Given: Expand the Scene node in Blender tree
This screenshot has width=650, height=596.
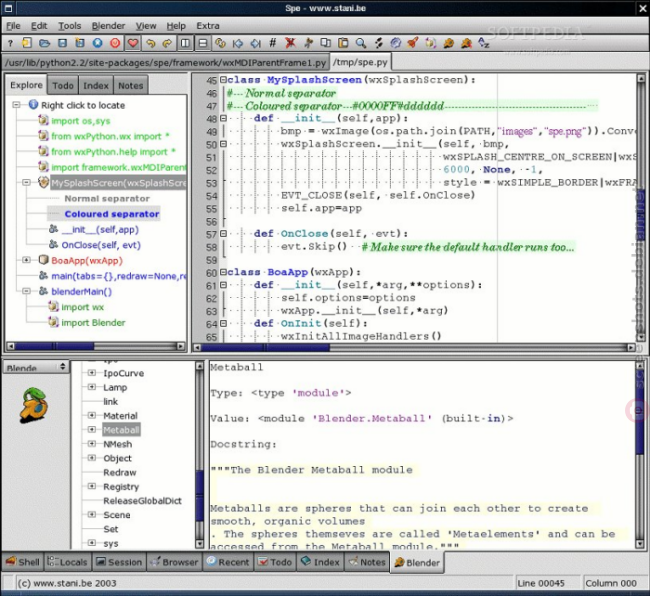Looking at the screenshot, I should [92, 515].
